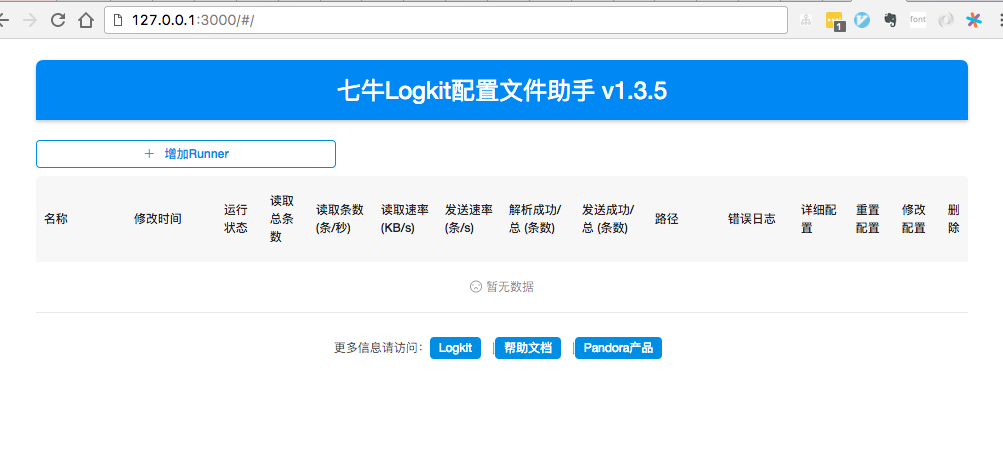Click the 修改配置 column header
This screenshot has height=450, width=1003.
(x=913, y=219)
